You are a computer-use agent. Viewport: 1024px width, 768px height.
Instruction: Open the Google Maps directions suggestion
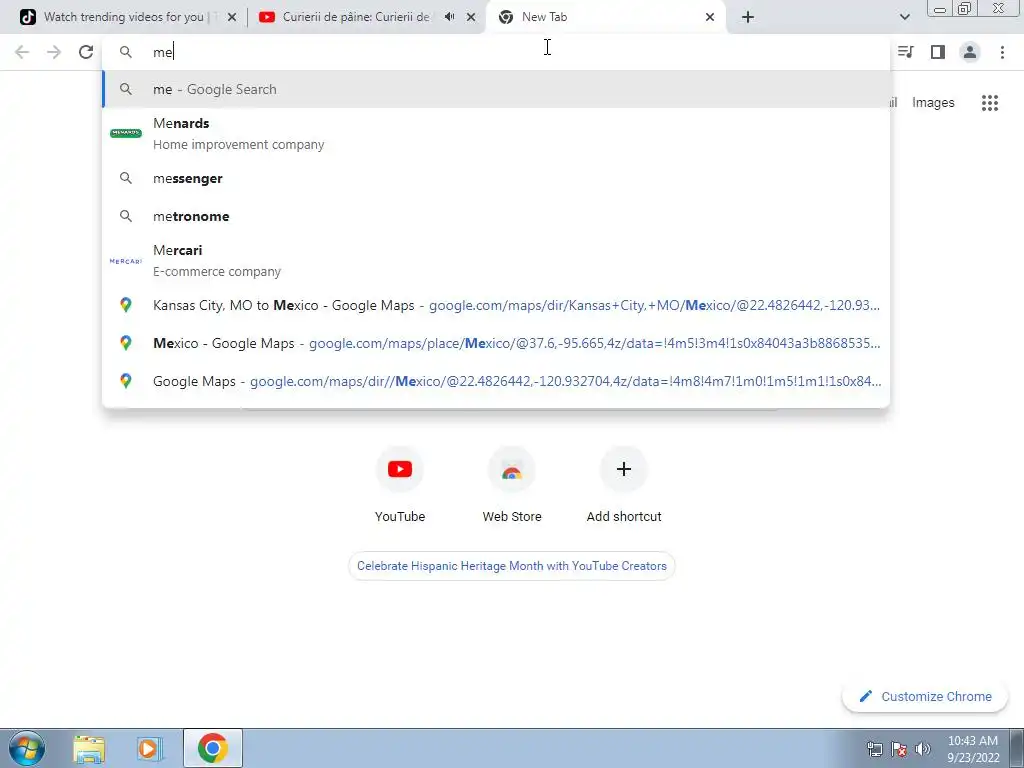(x=496, y=381)
